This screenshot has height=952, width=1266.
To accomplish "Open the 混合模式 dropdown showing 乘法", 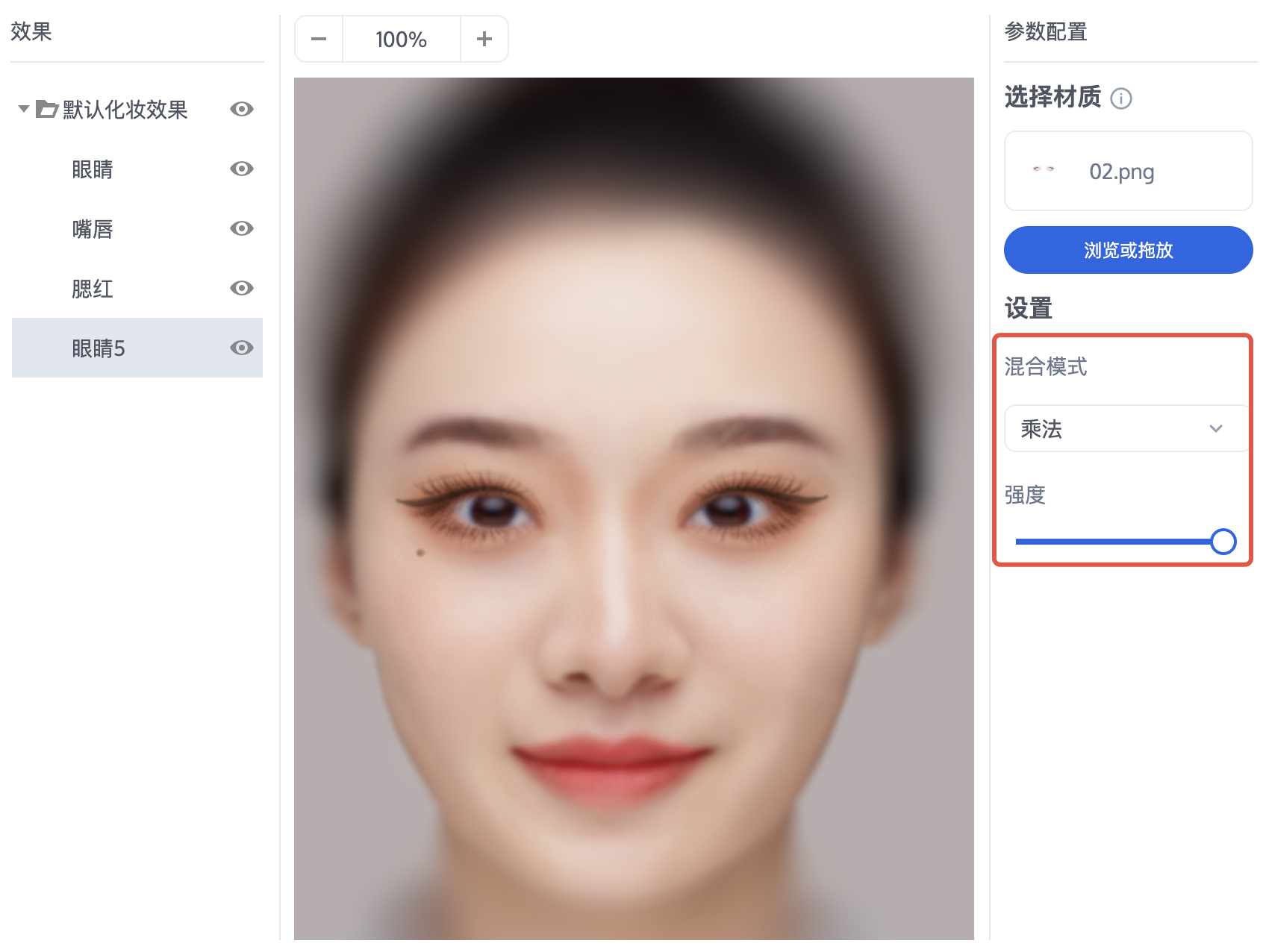I will point(1128,428).
